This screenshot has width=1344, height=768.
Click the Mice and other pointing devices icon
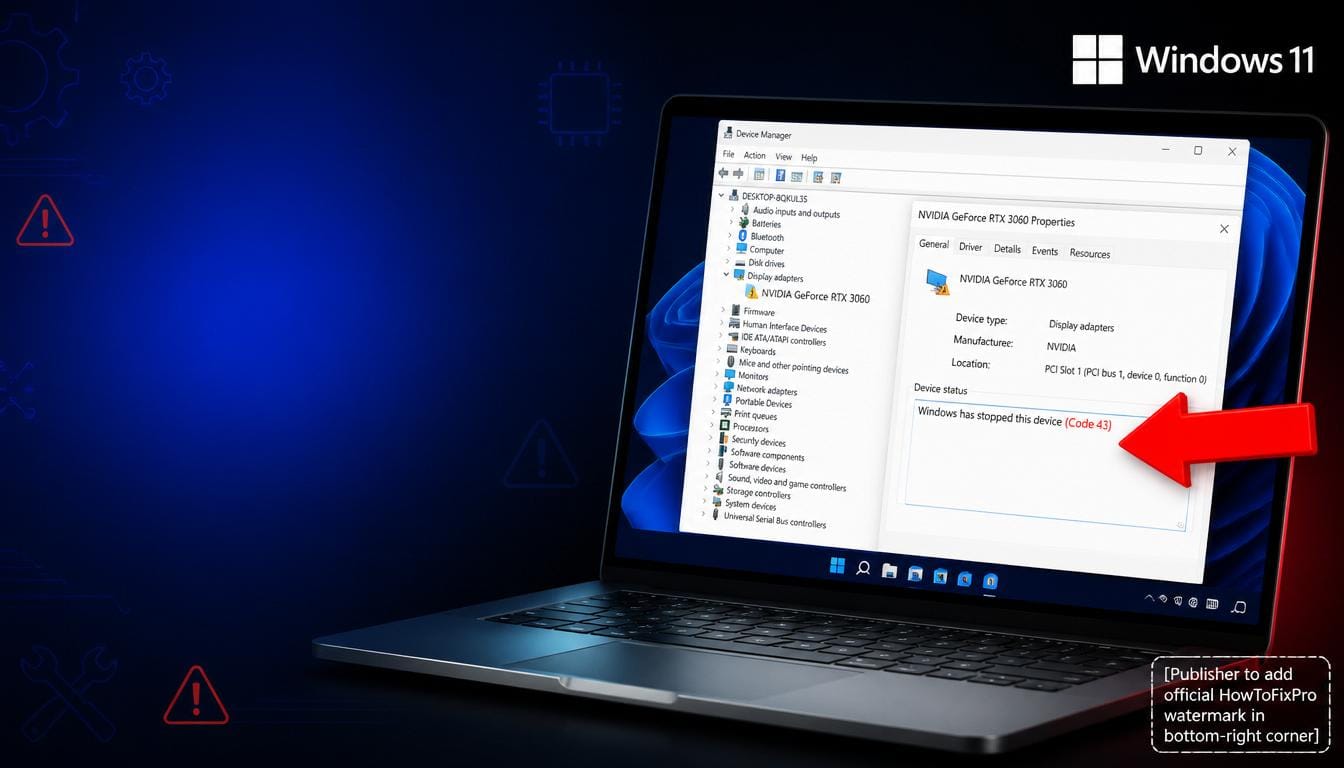(731, 363)
